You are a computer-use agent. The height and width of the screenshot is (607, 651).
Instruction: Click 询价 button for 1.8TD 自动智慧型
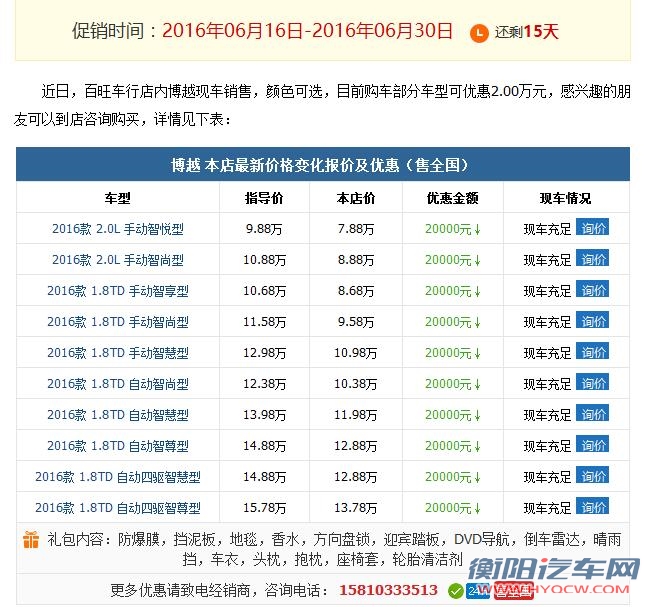pyautogui.click(x=592, y=414)
